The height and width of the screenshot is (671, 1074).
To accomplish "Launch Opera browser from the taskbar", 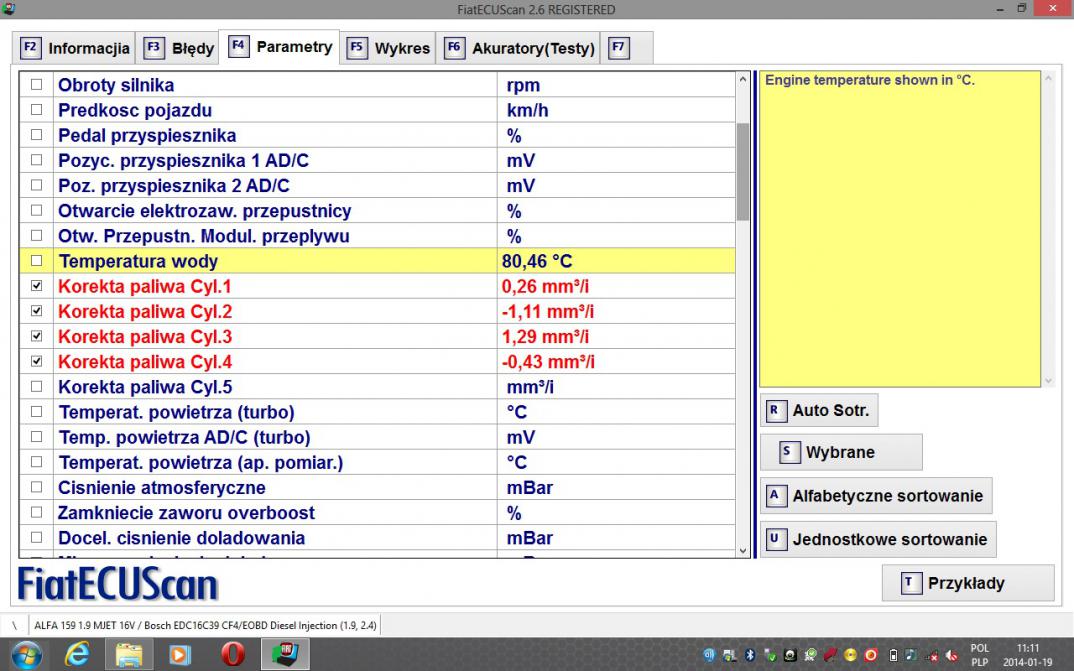I will coord(233,655).
